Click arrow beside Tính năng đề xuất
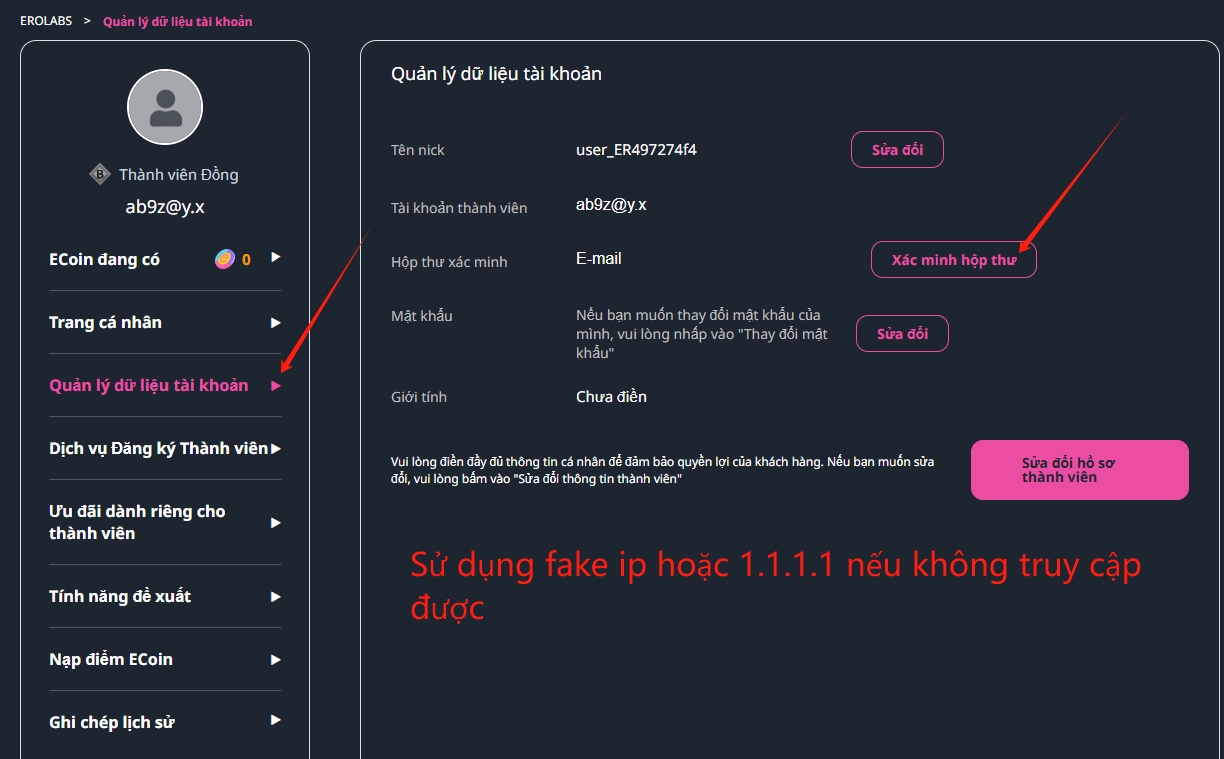This screenshot has width=1224, height=759. pyautogui.click(x=276, y=596)
